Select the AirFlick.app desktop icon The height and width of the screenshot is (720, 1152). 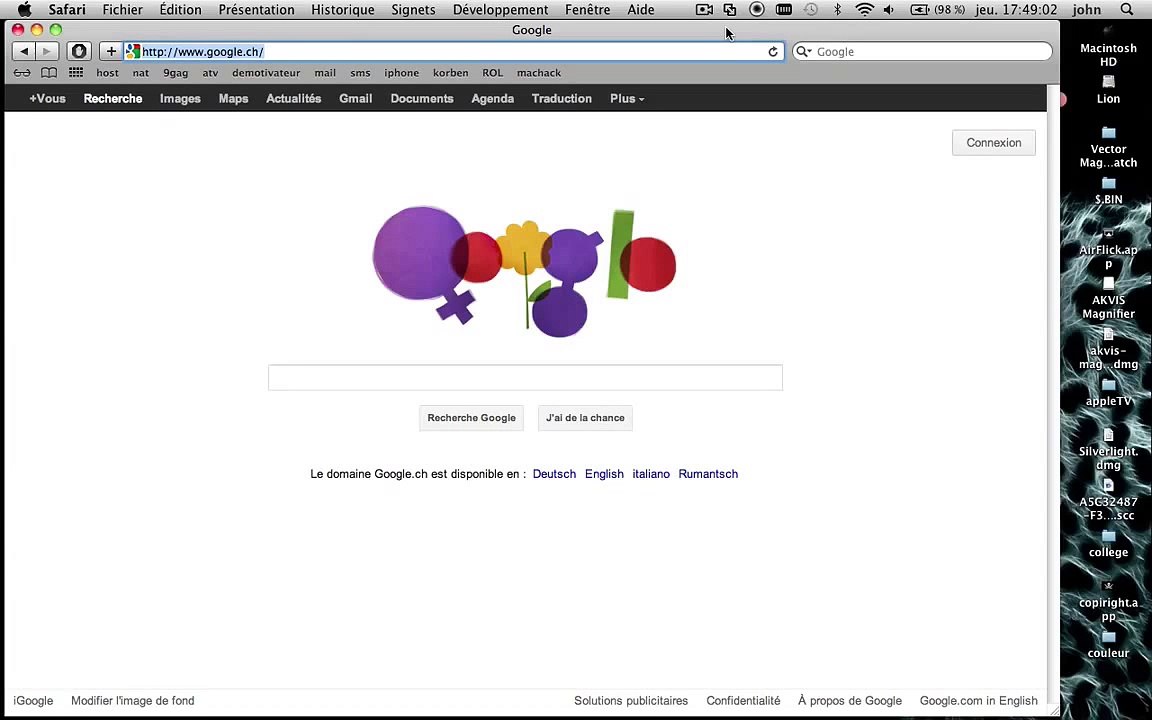[x=1109, y=248]
